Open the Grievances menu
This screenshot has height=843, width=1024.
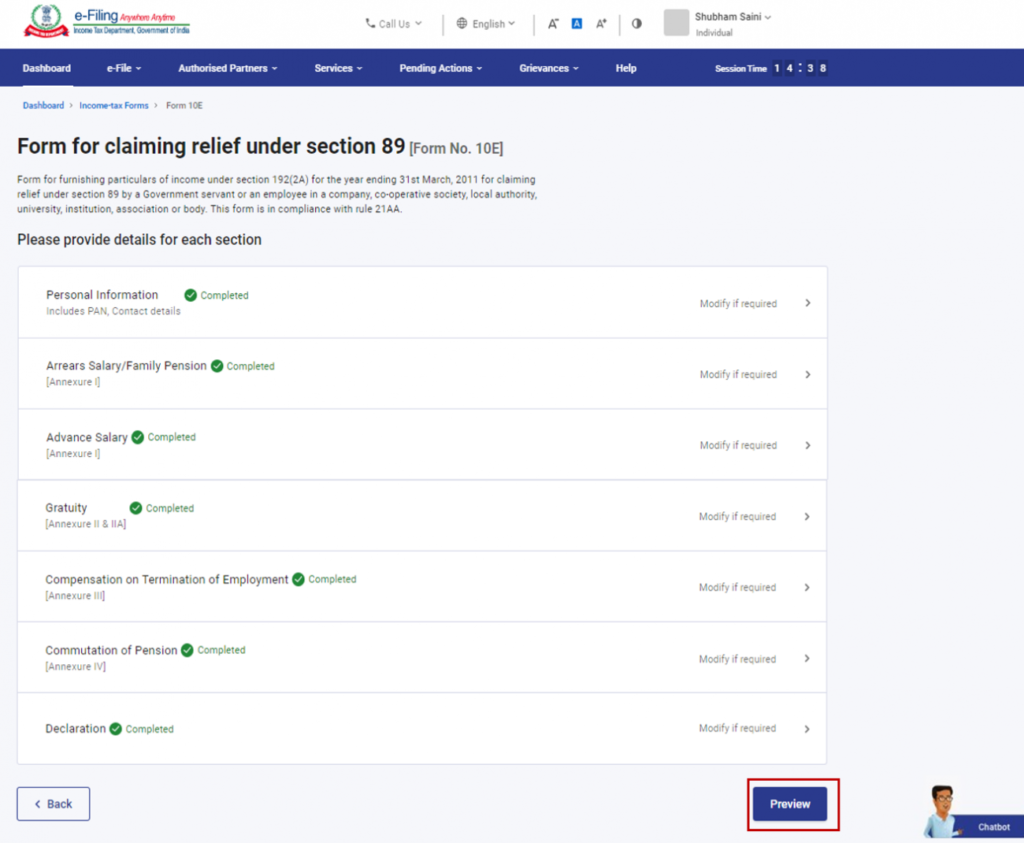click(548, 68)
